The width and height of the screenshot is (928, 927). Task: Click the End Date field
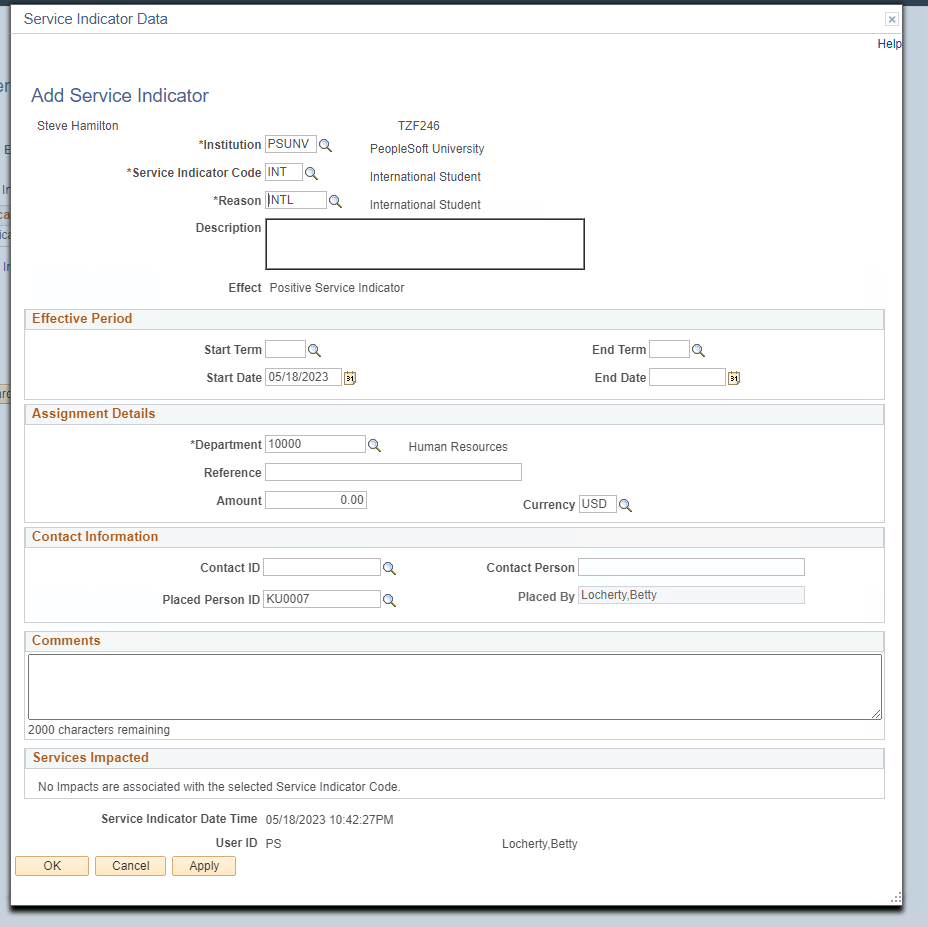[688, 377]
